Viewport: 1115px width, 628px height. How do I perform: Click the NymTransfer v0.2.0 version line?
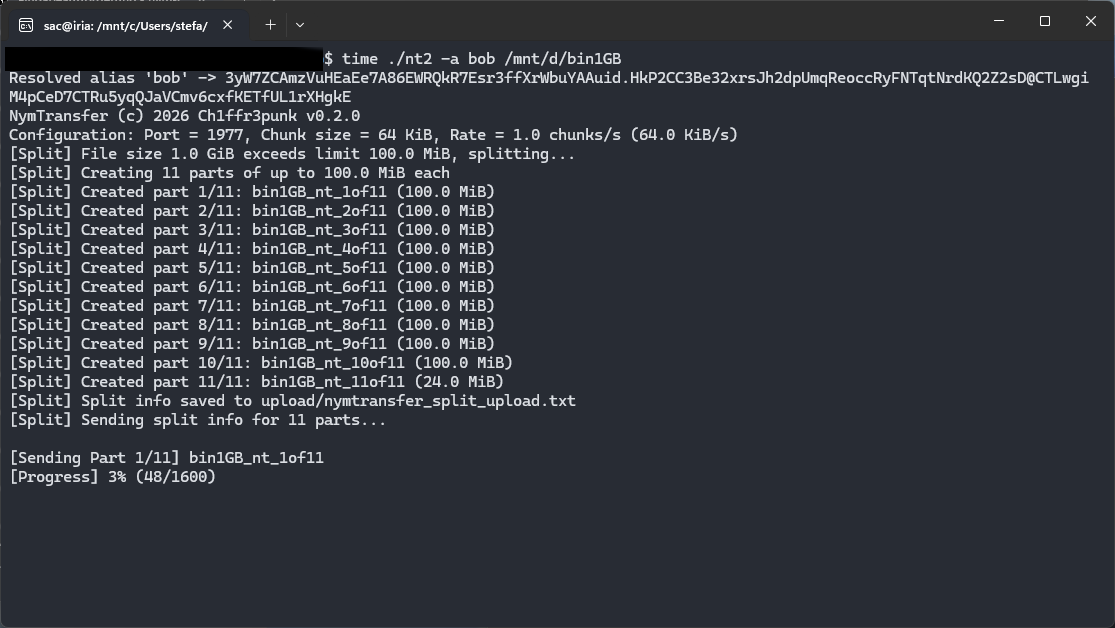185,115
